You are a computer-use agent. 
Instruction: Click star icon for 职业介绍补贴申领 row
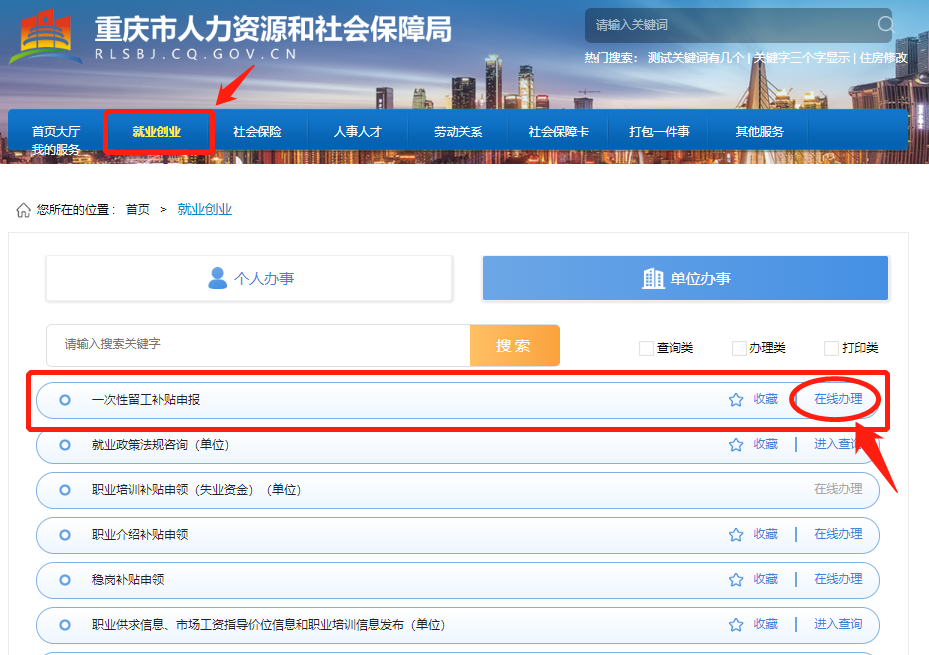[736, 535]
